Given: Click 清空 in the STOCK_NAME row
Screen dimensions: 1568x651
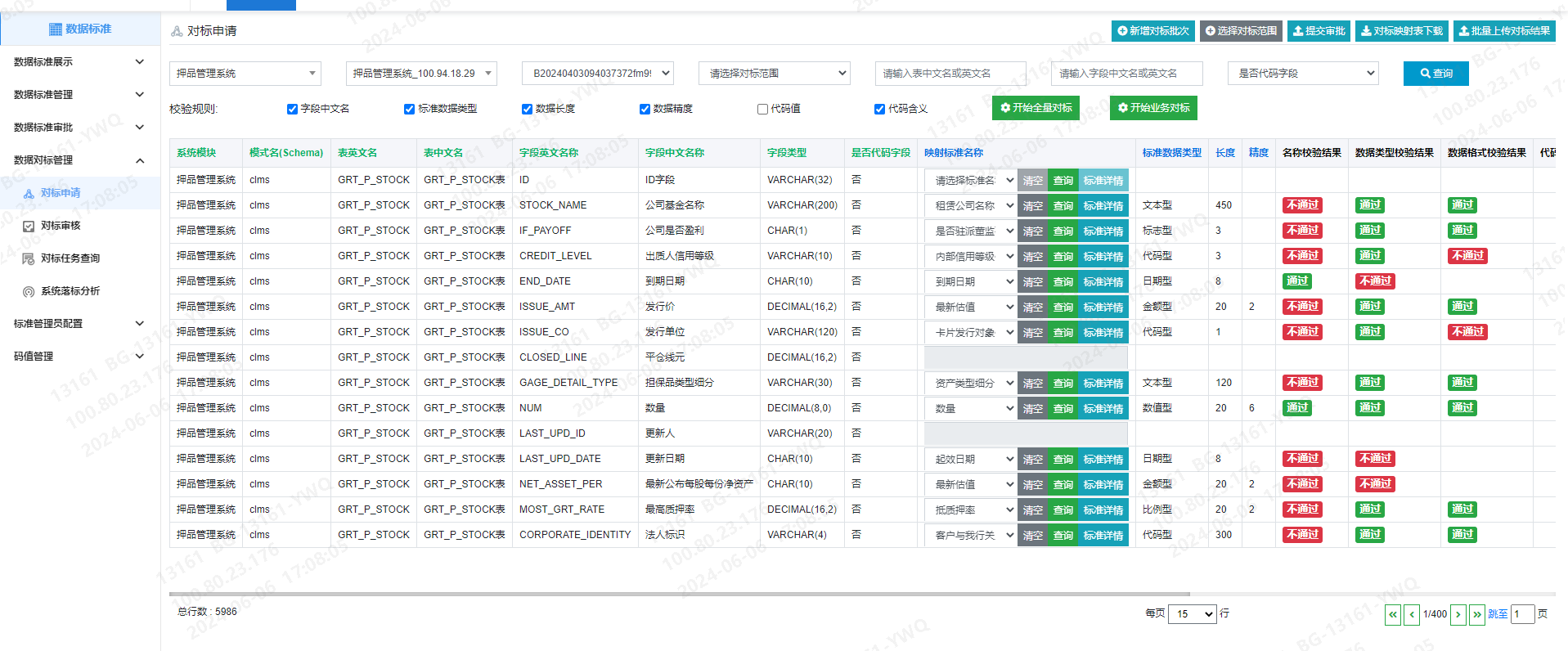Looking at the screenshot, I should click(x=1032, y=206).
